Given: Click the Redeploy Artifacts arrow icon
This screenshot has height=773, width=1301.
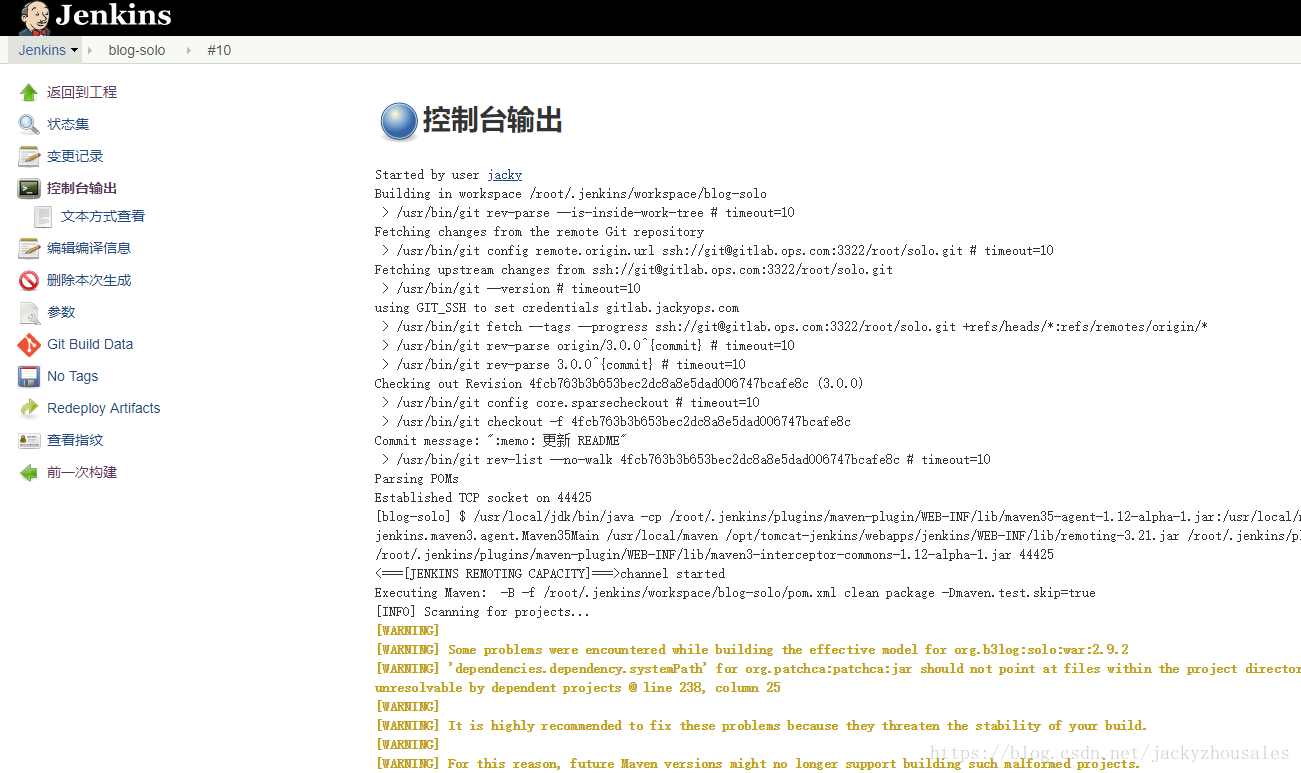Looking at the screenshot, I should (x=29, y=408).
